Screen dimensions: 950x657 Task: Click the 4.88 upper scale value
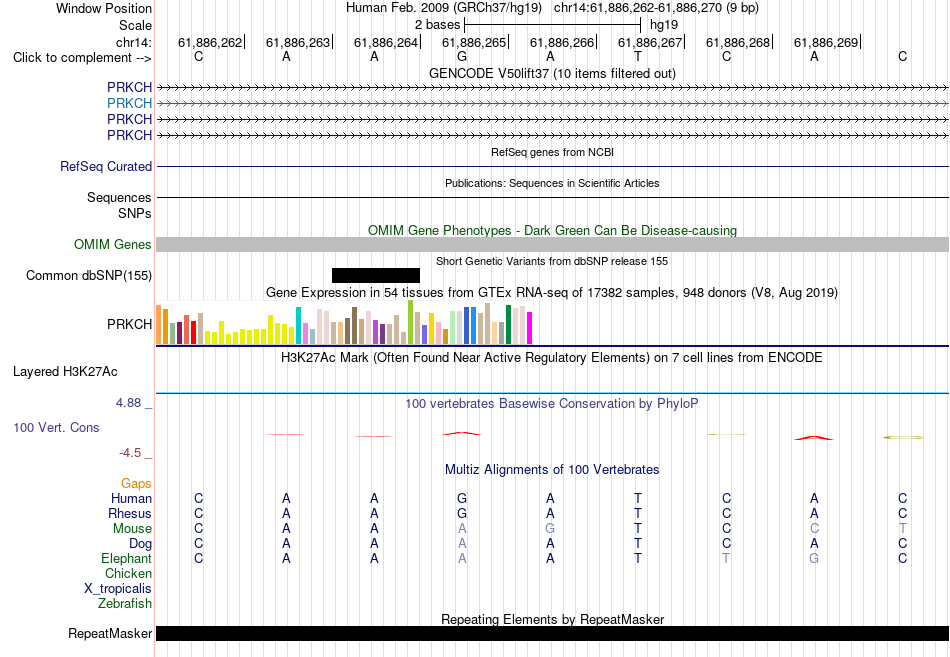tap(128, 403)
